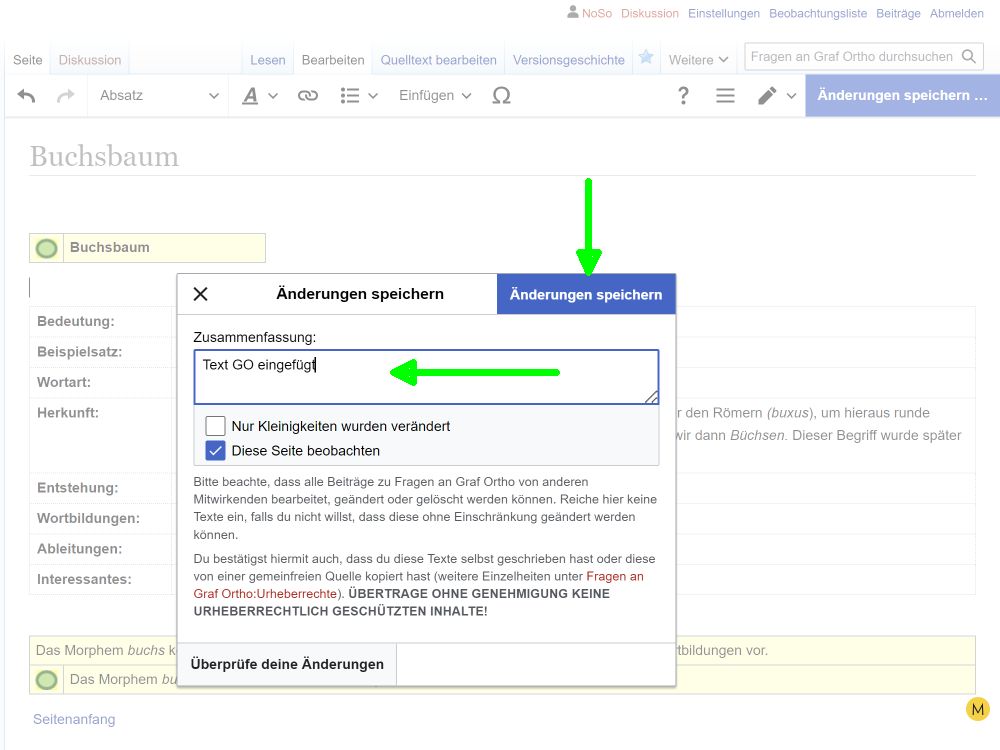Click 'Überprüfe deine Änderungen' button
Image resolution: width=1000 pixels, height=750 pixels.
[x=287, y=664]
